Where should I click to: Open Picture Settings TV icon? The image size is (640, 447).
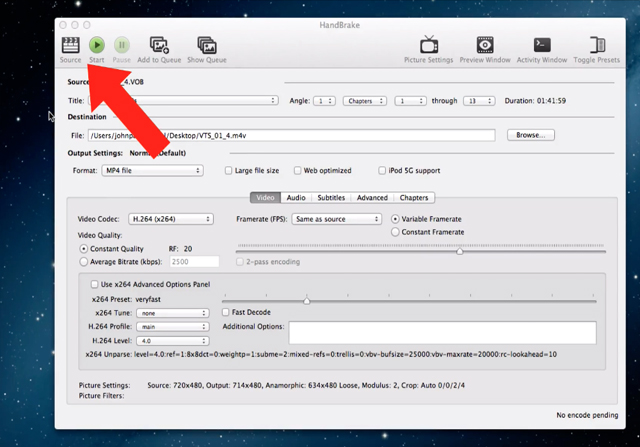[429, 44]
